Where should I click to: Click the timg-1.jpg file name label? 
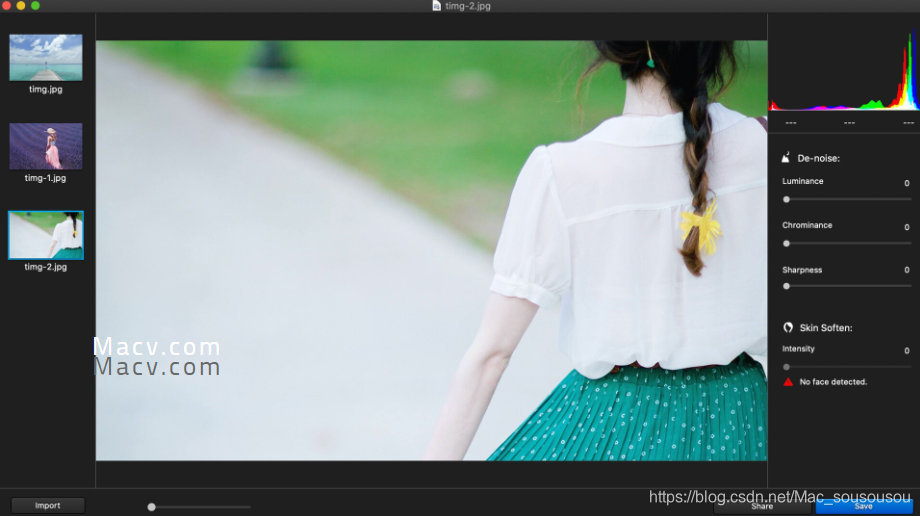(46, 178)
